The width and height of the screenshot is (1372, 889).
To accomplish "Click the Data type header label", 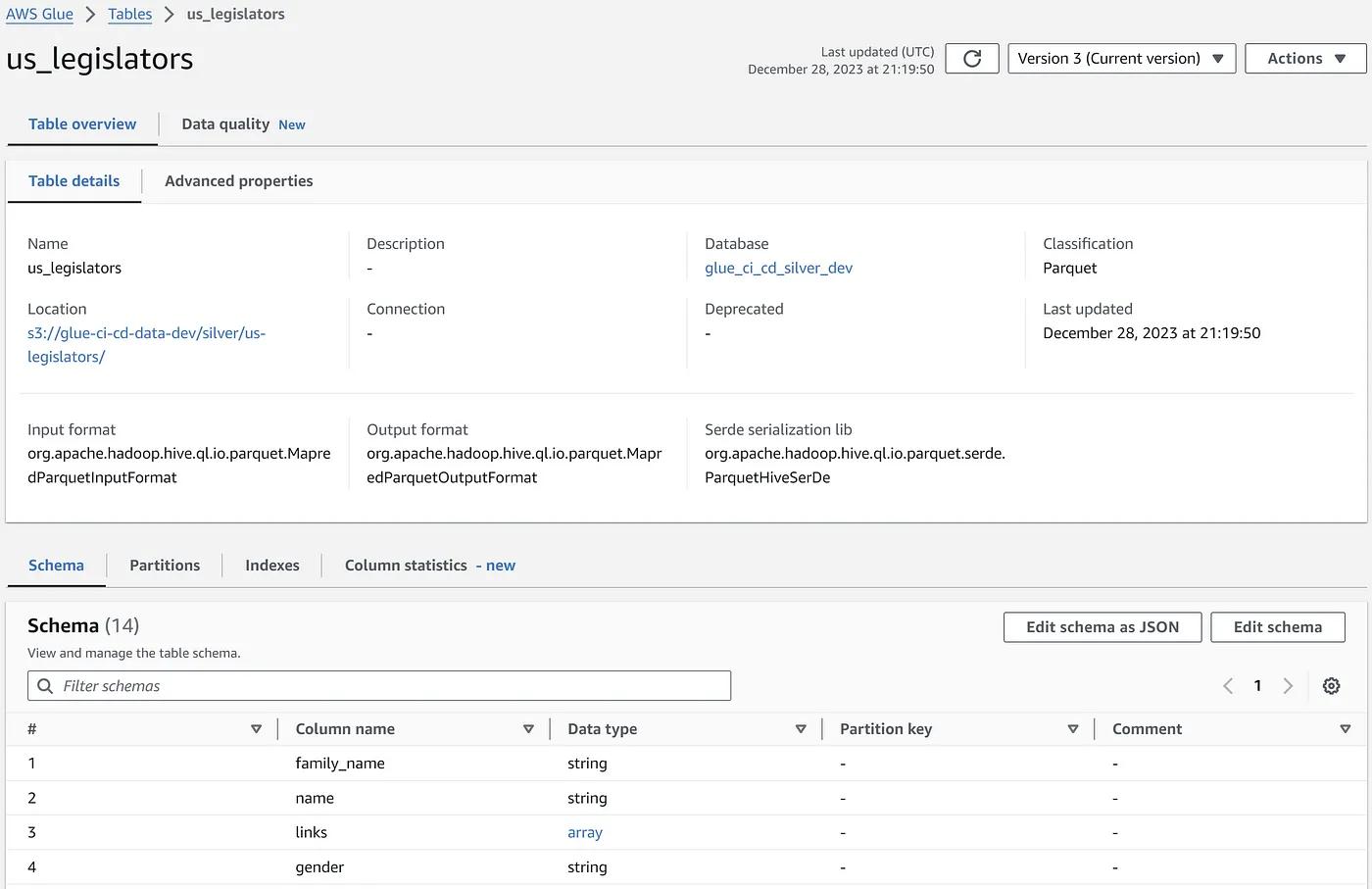I will (603, 729).
